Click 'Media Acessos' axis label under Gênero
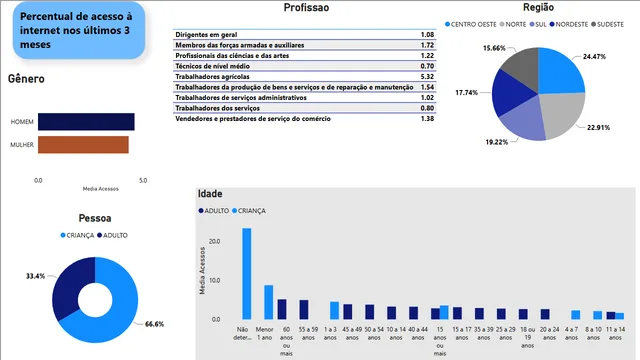 tap(100, 189)
